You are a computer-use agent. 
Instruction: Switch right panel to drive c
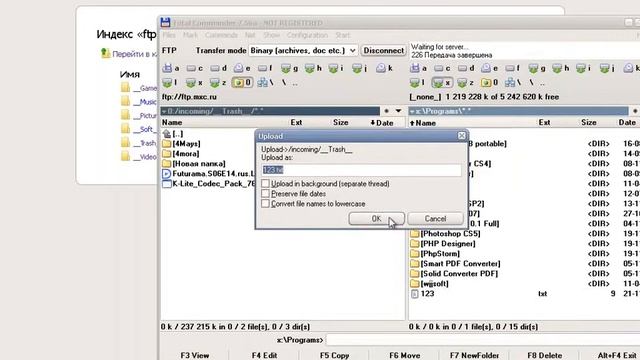pos(442,68)
